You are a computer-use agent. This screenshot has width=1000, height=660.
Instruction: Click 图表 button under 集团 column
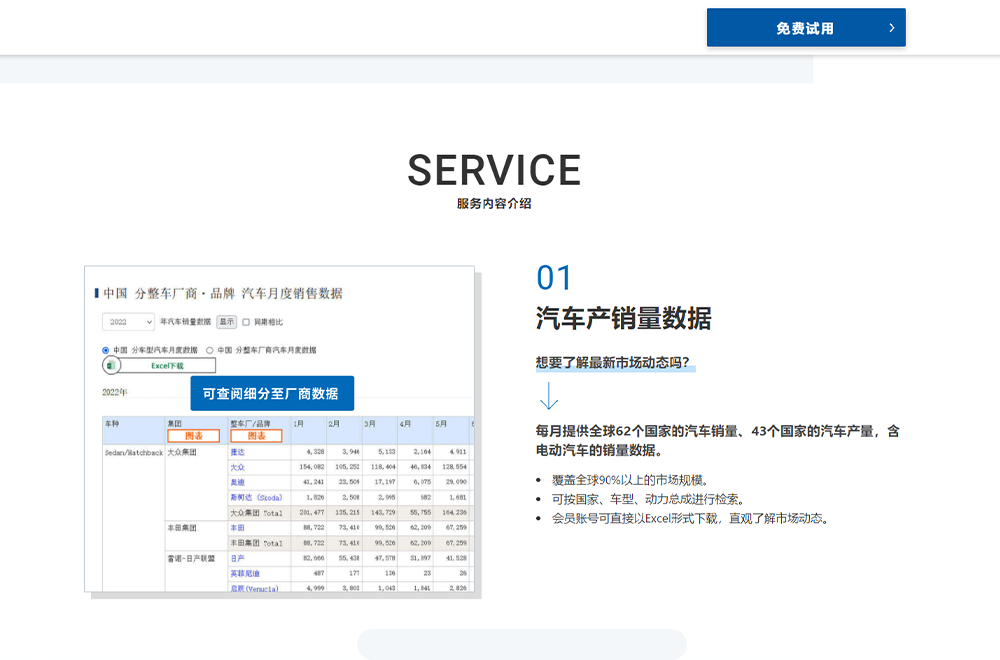pos(193,436)
